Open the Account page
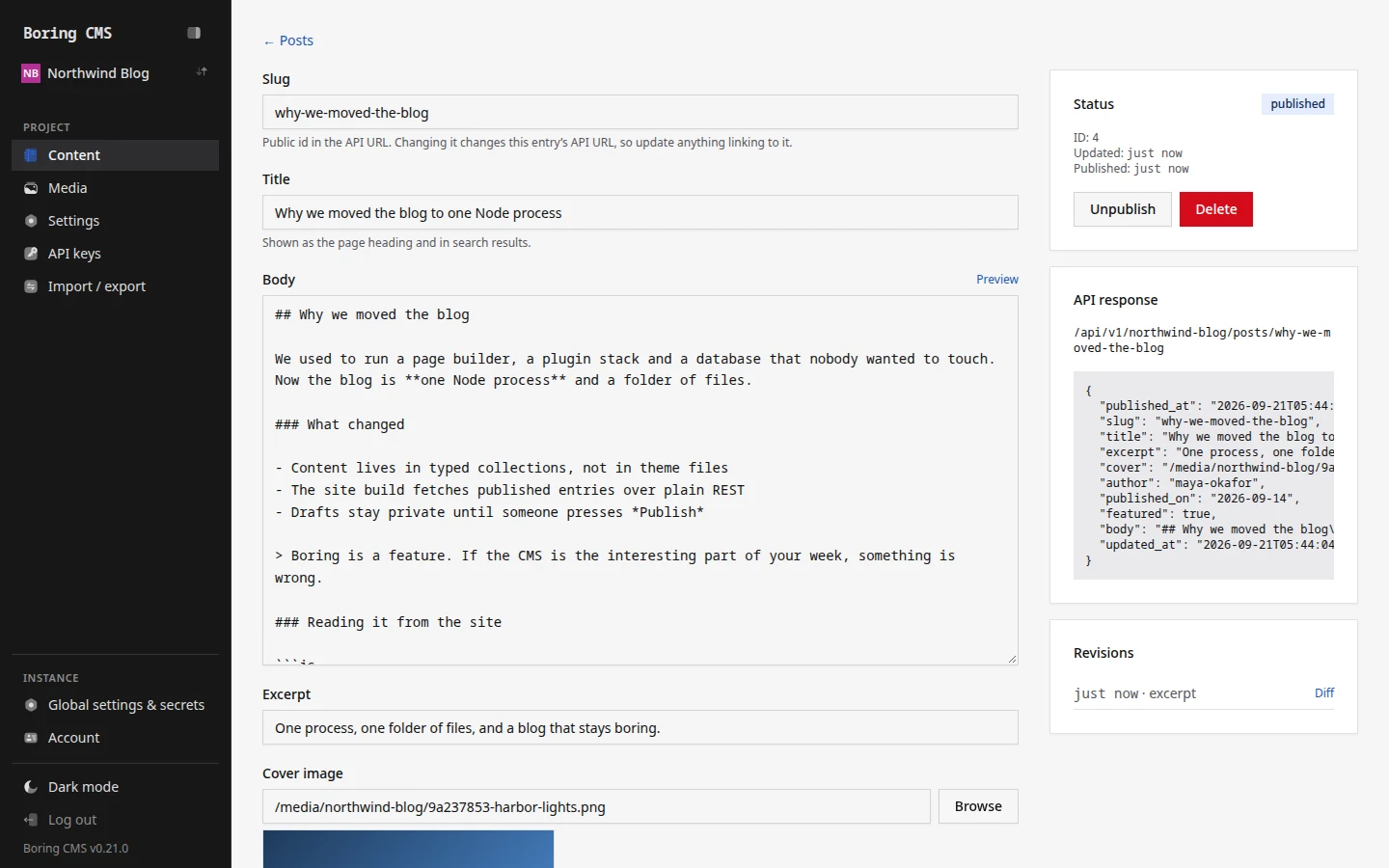 [115, 738]
